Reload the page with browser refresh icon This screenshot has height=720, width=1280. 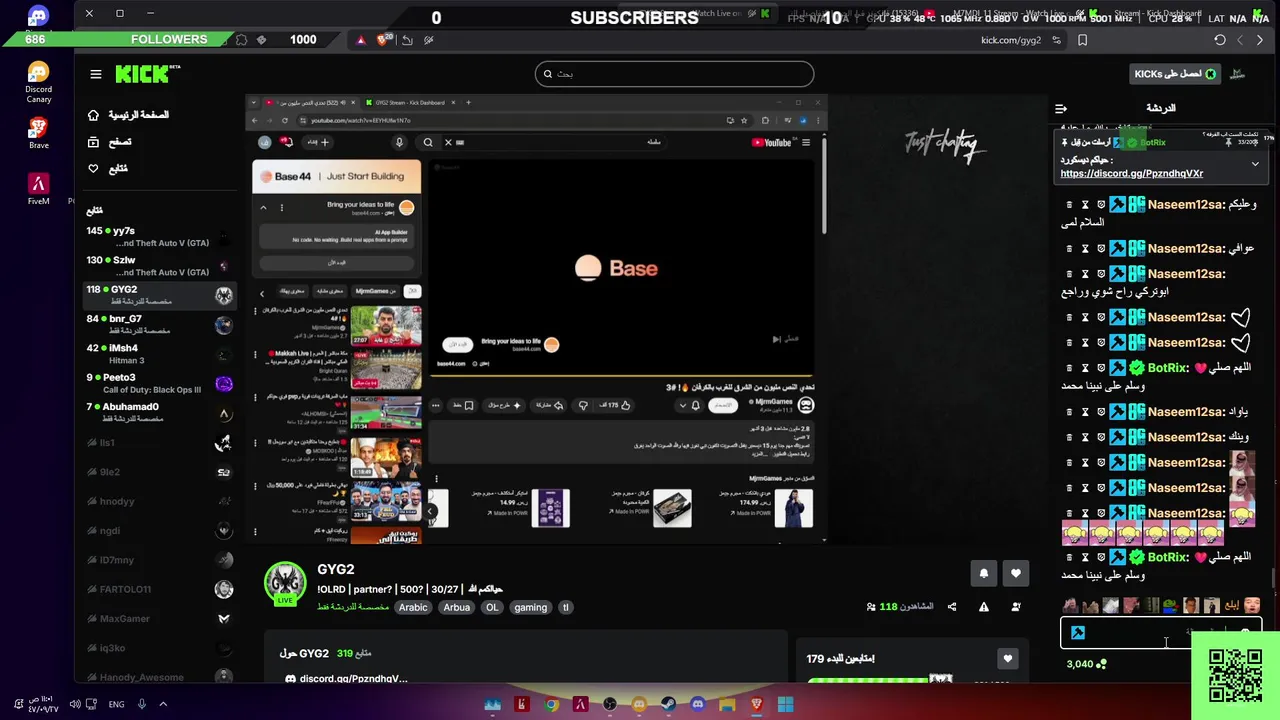pos(1220,40)
